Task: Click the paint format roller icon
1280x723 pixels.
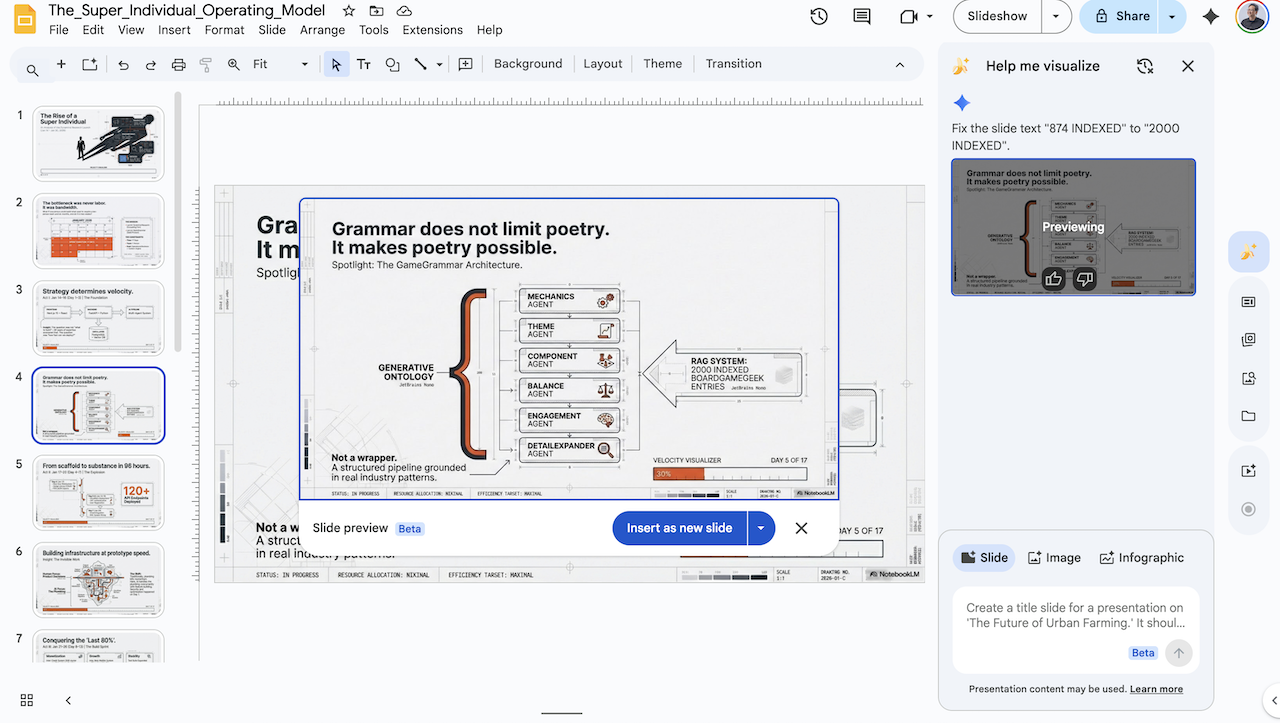Action: [206, 64]
